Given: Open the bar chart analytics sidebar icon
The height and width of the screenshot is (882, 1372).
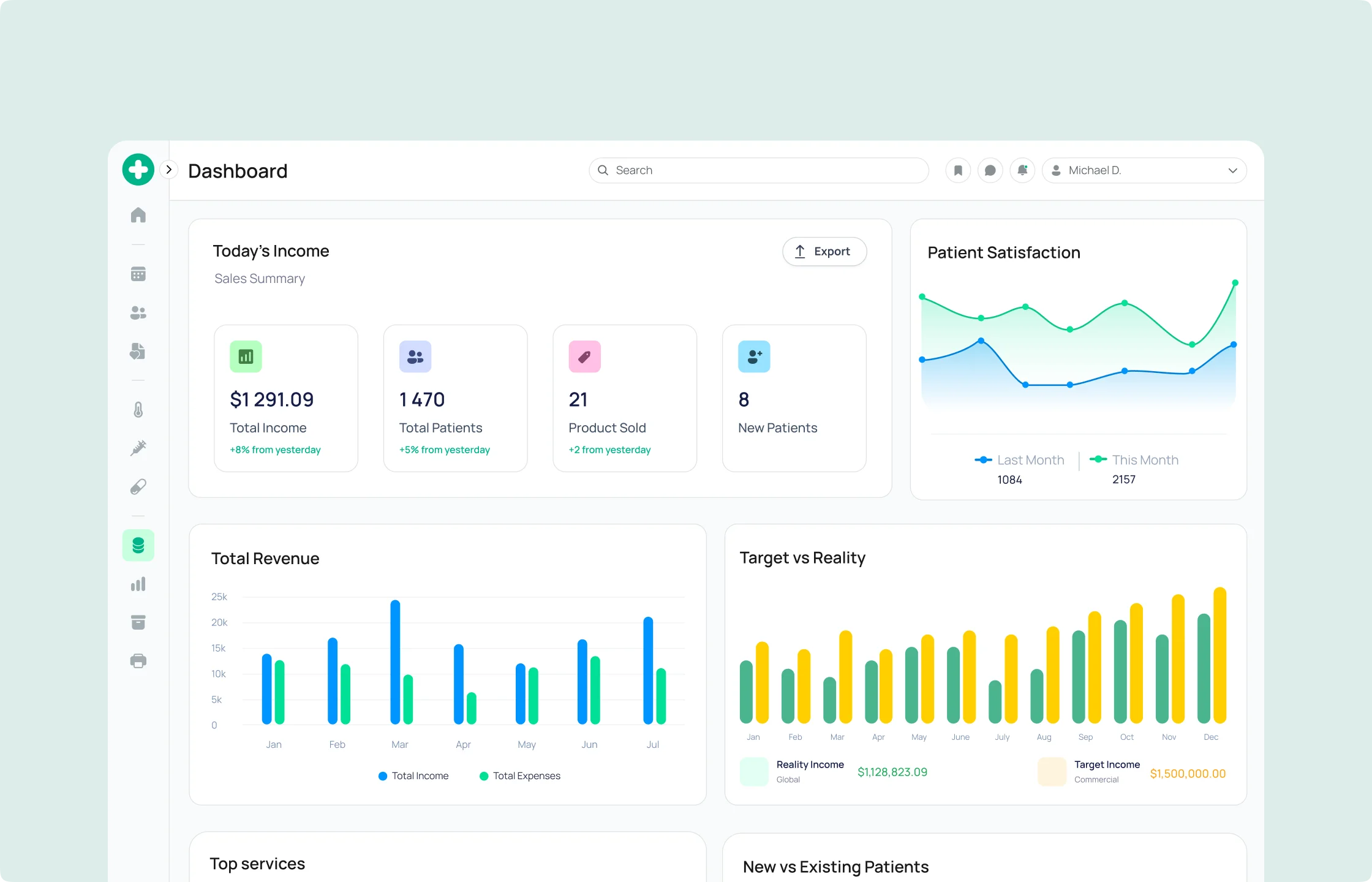Looking at the screenshot, I should tap(138, 584).
